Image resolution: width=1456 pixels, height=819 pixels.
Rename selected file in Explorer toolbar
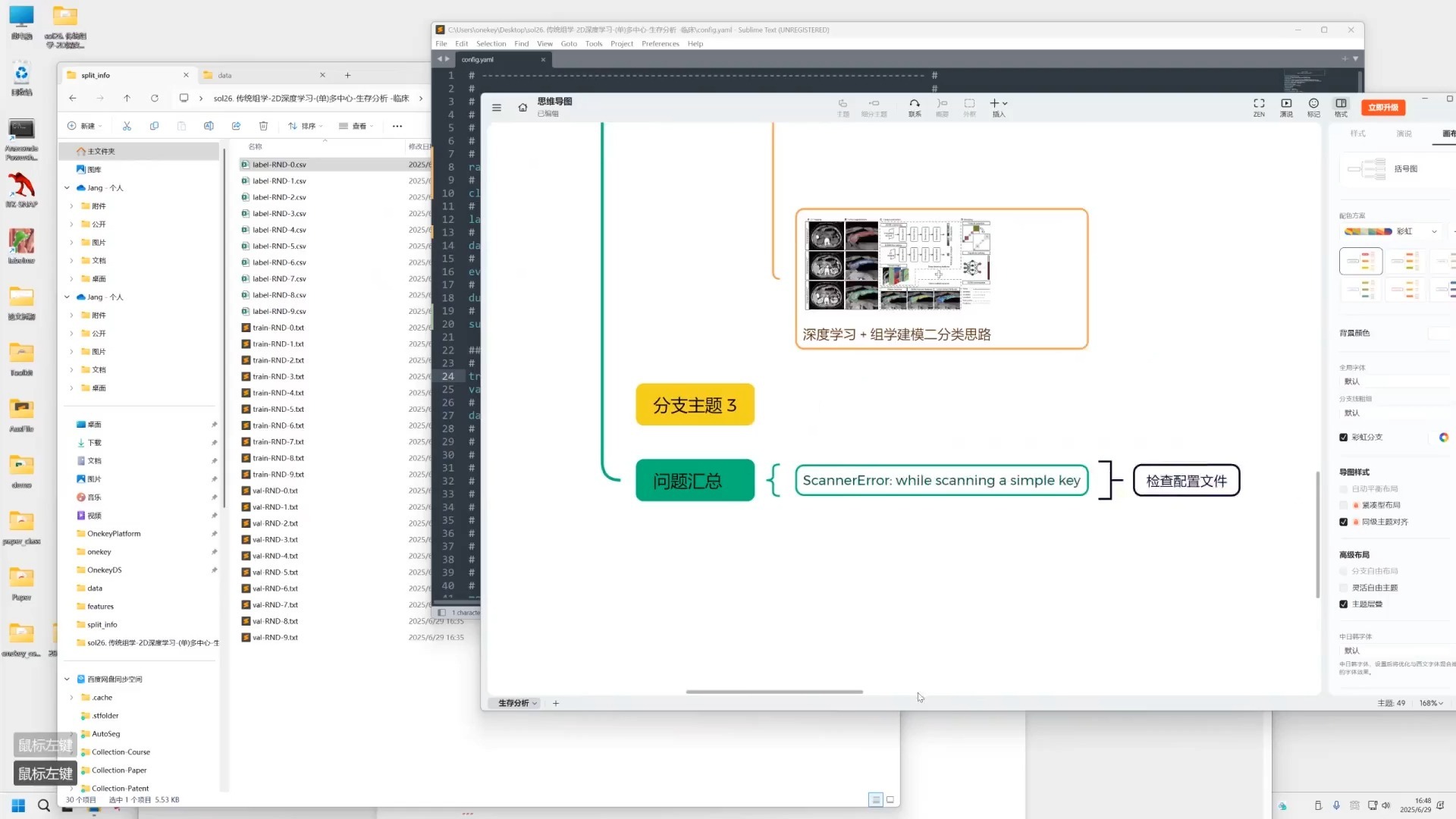209,126
